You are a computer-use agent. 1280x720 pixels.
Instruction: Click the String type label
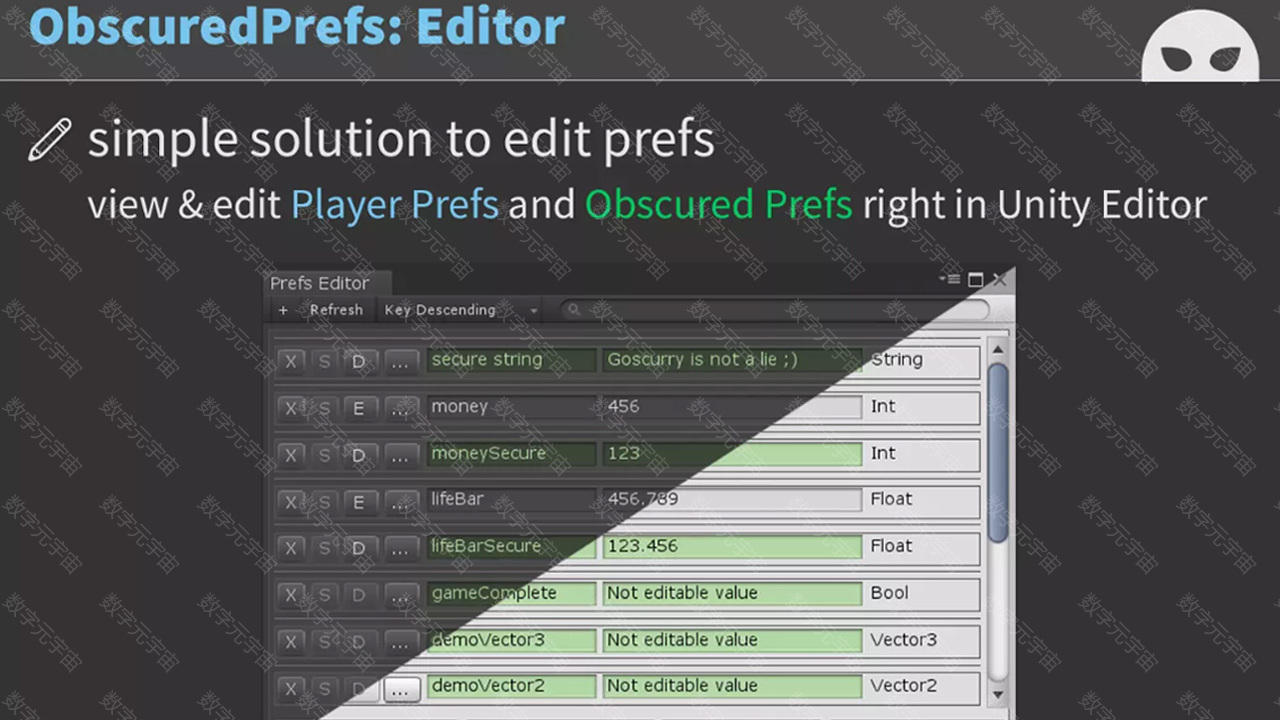click(x=896, y=360)
